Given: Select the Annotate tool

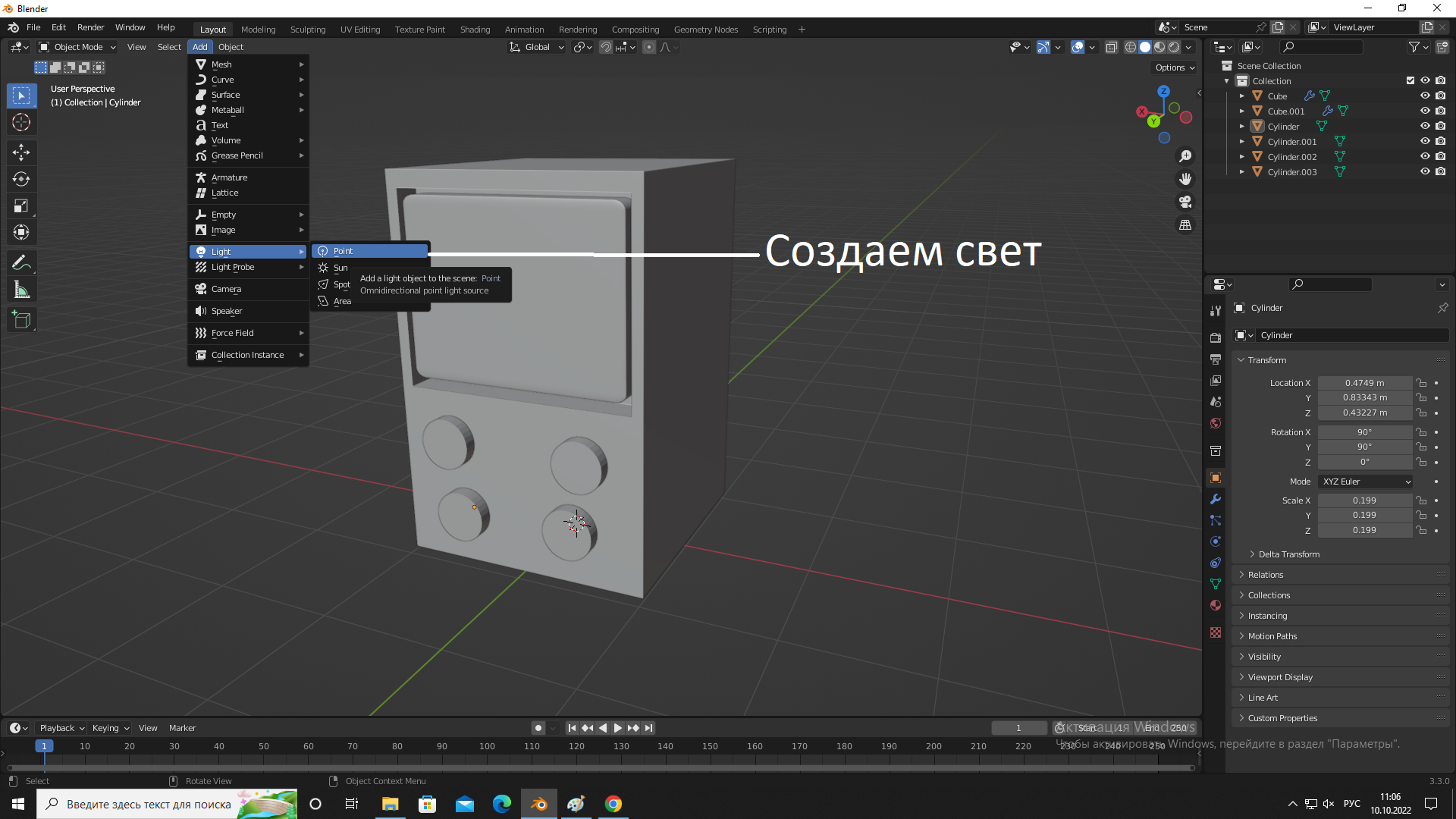Looking at the screenshot, I should coord(21,263).
